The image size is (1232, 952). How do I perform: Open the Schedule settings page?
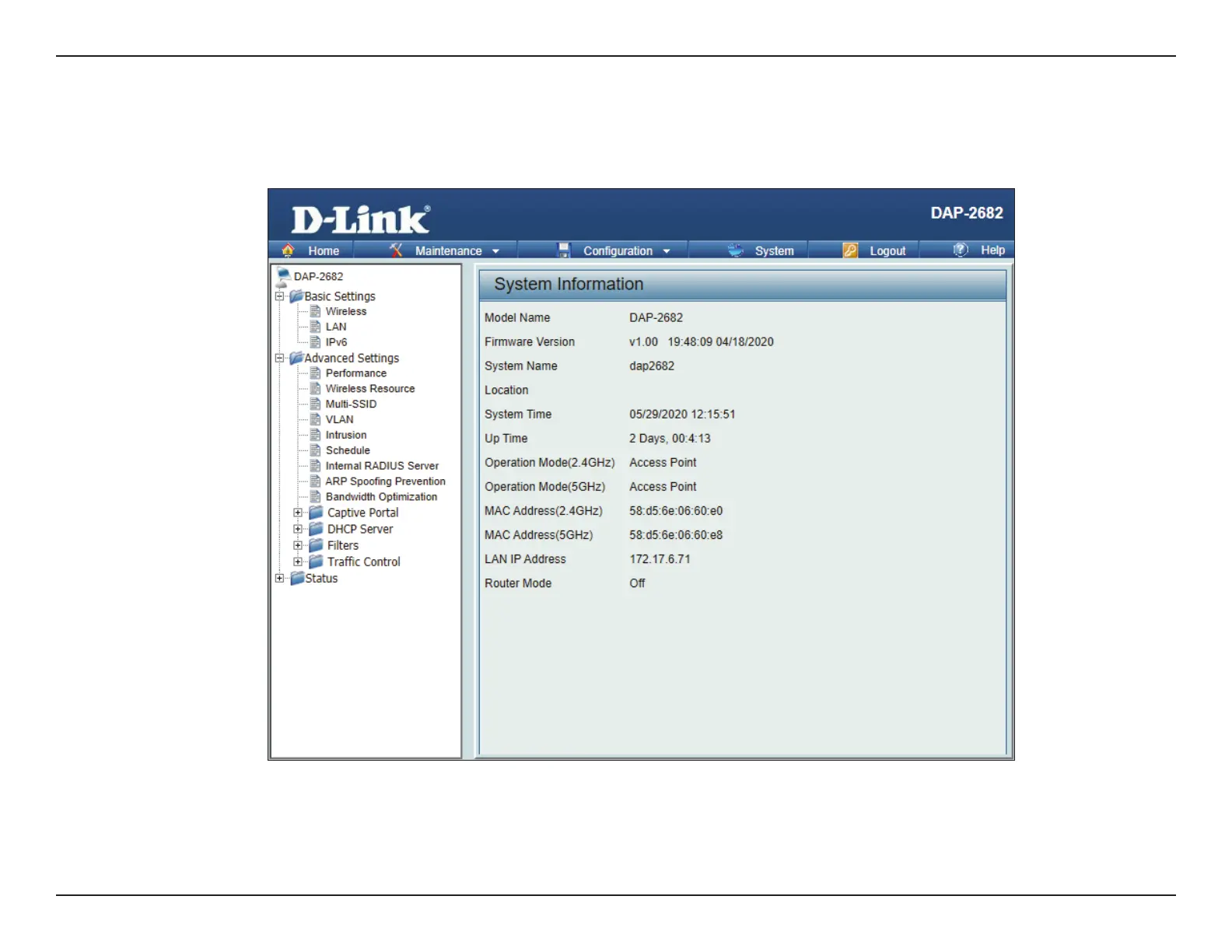[348, 450]
